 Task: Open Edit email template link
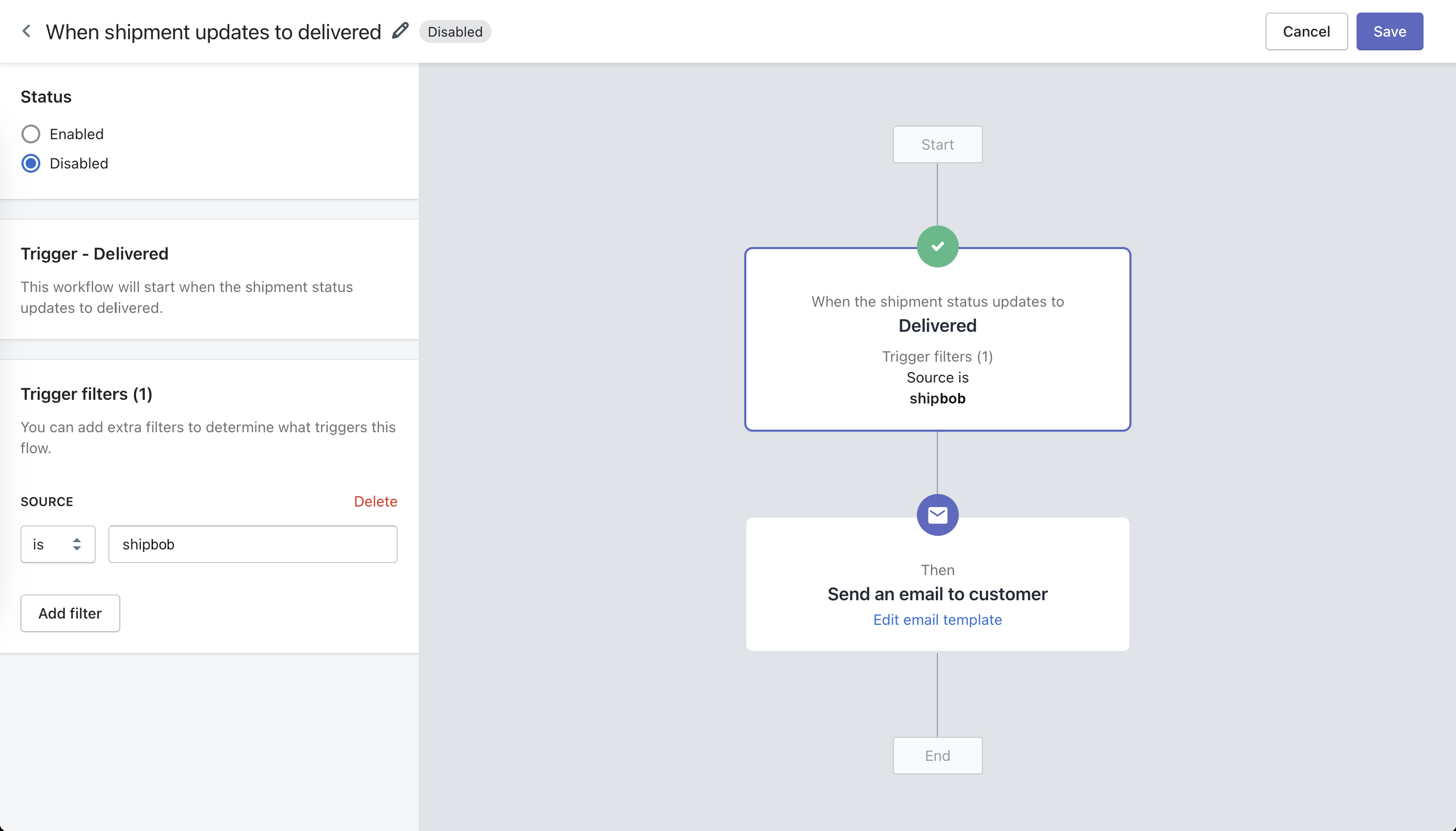pos(937,619)
